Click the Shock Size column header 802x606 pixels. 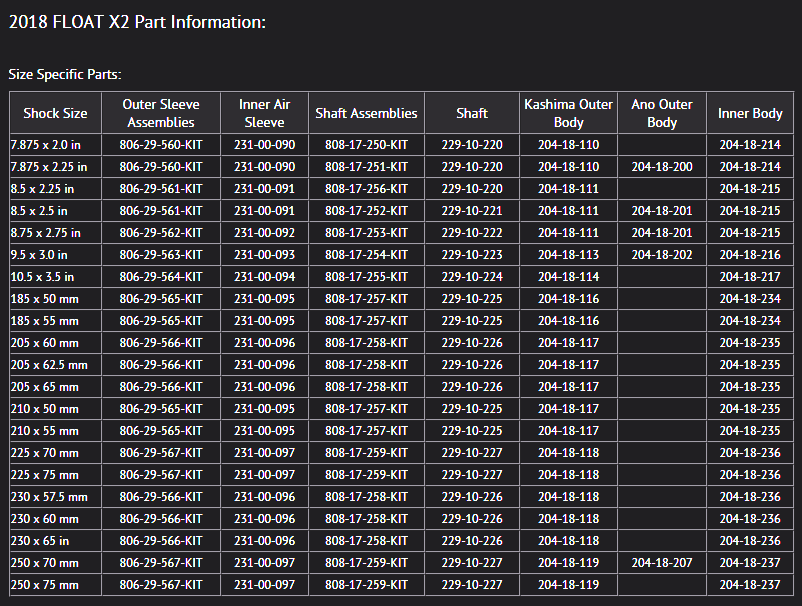coord(55,113)
